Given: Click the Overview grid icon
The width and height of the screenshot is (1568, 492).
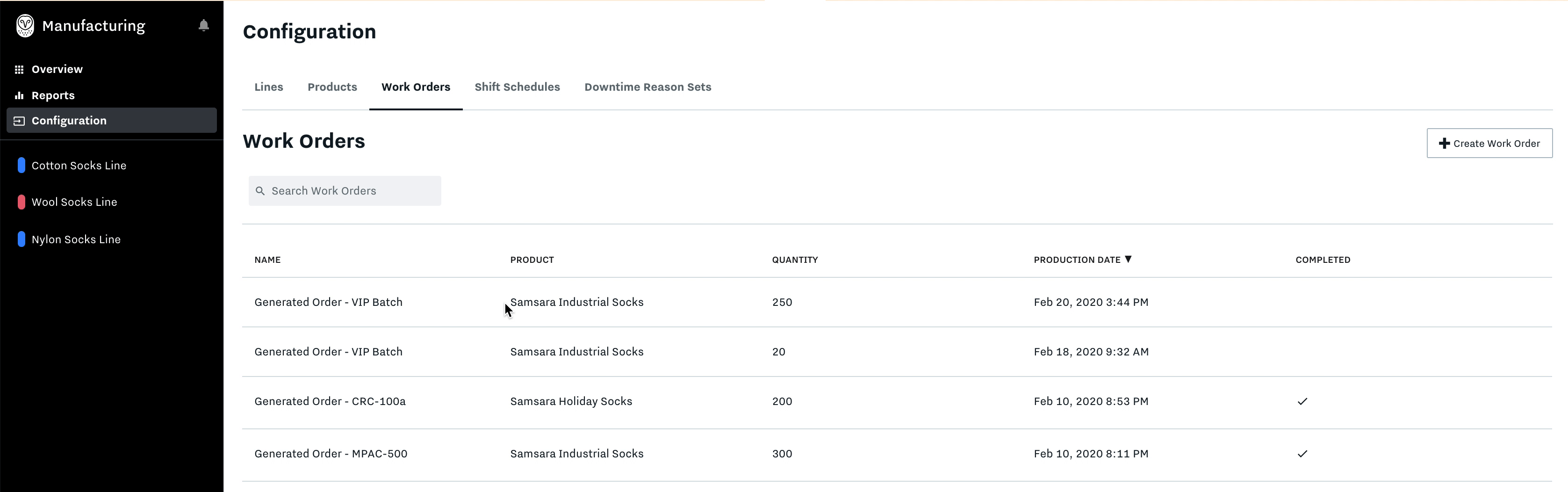Looking at the screenshot, I should pyautogui.click(x=20, y=69).
